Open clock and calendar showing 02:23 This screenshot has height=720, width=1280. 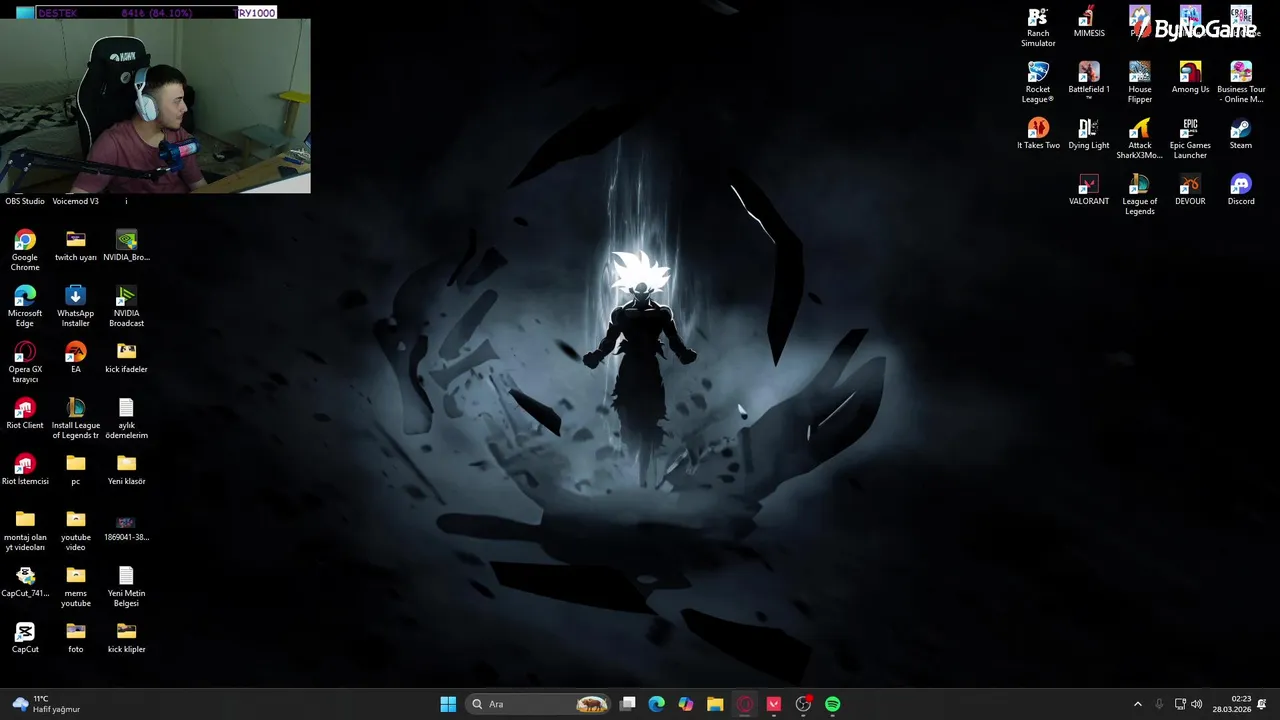coord(1231,704)
